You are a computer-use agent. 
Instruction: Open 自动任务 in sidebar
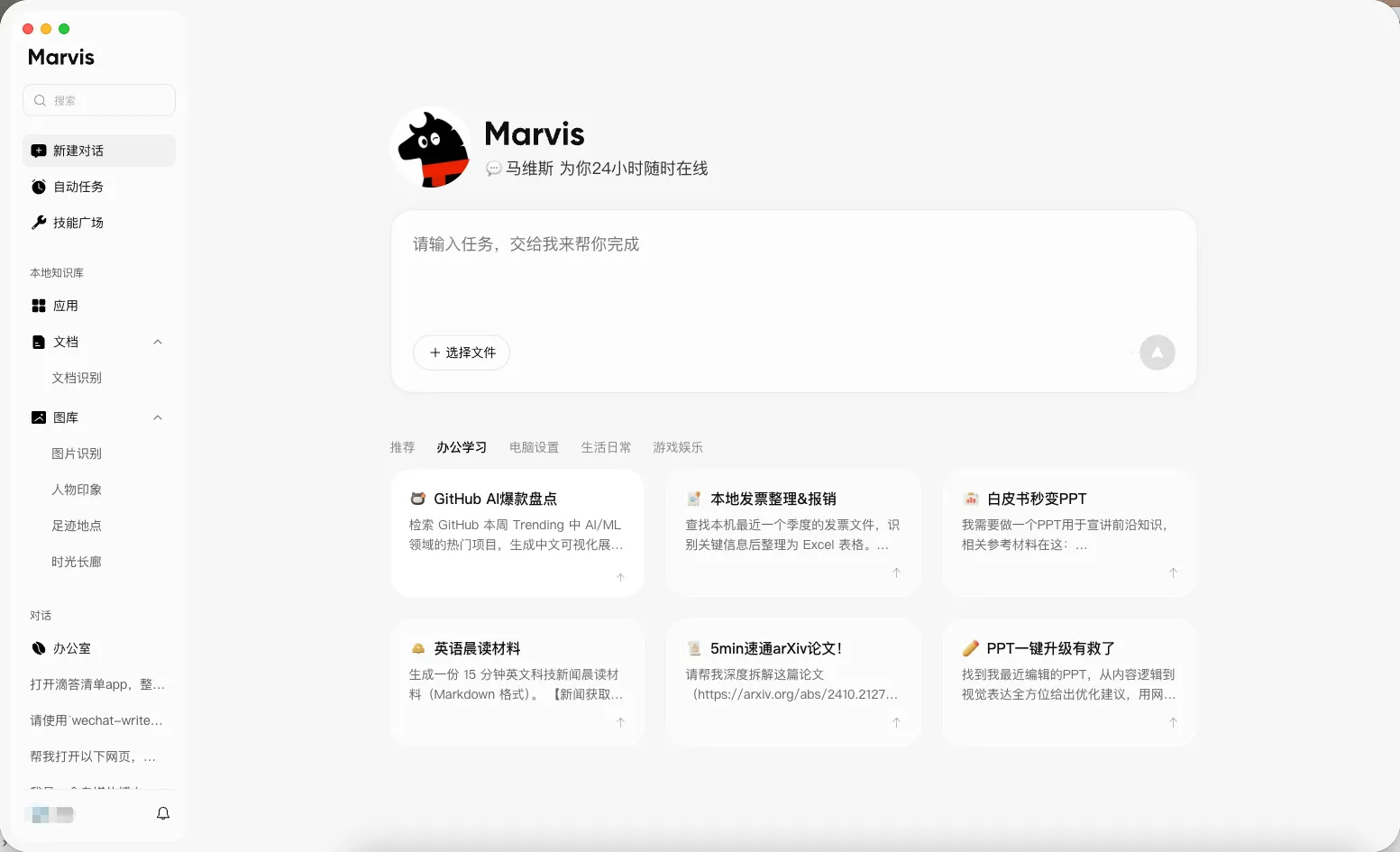99,187
